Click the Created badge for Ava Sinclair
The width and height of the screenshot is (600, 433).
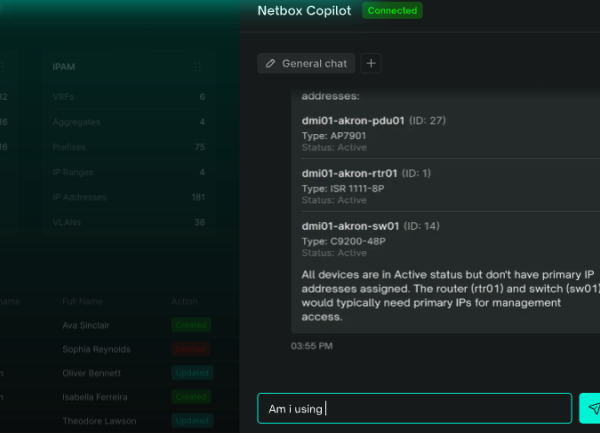click(191, 326)
